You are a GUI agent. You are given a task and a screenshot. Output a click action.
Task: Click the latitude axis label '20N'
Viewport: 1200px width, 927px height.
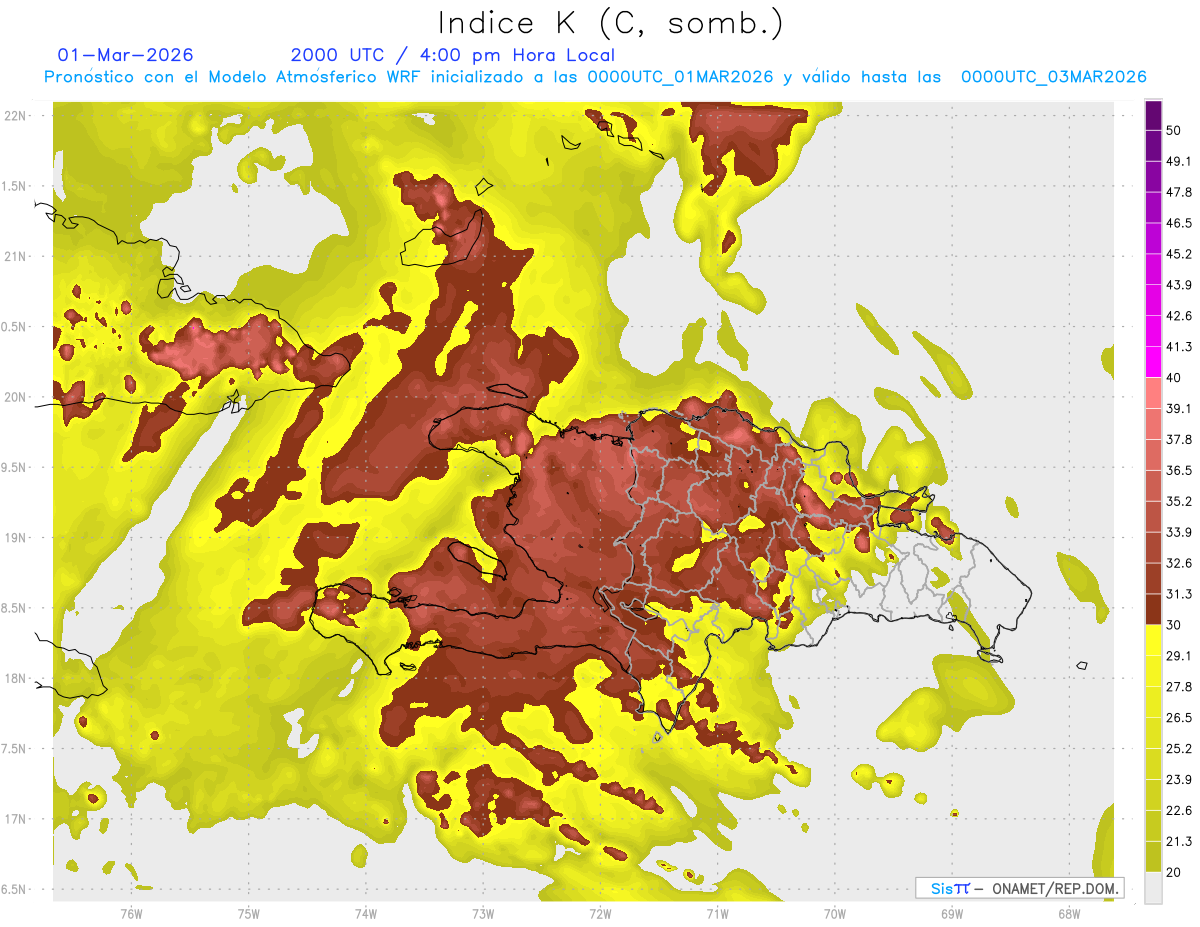tap(15, 398)
